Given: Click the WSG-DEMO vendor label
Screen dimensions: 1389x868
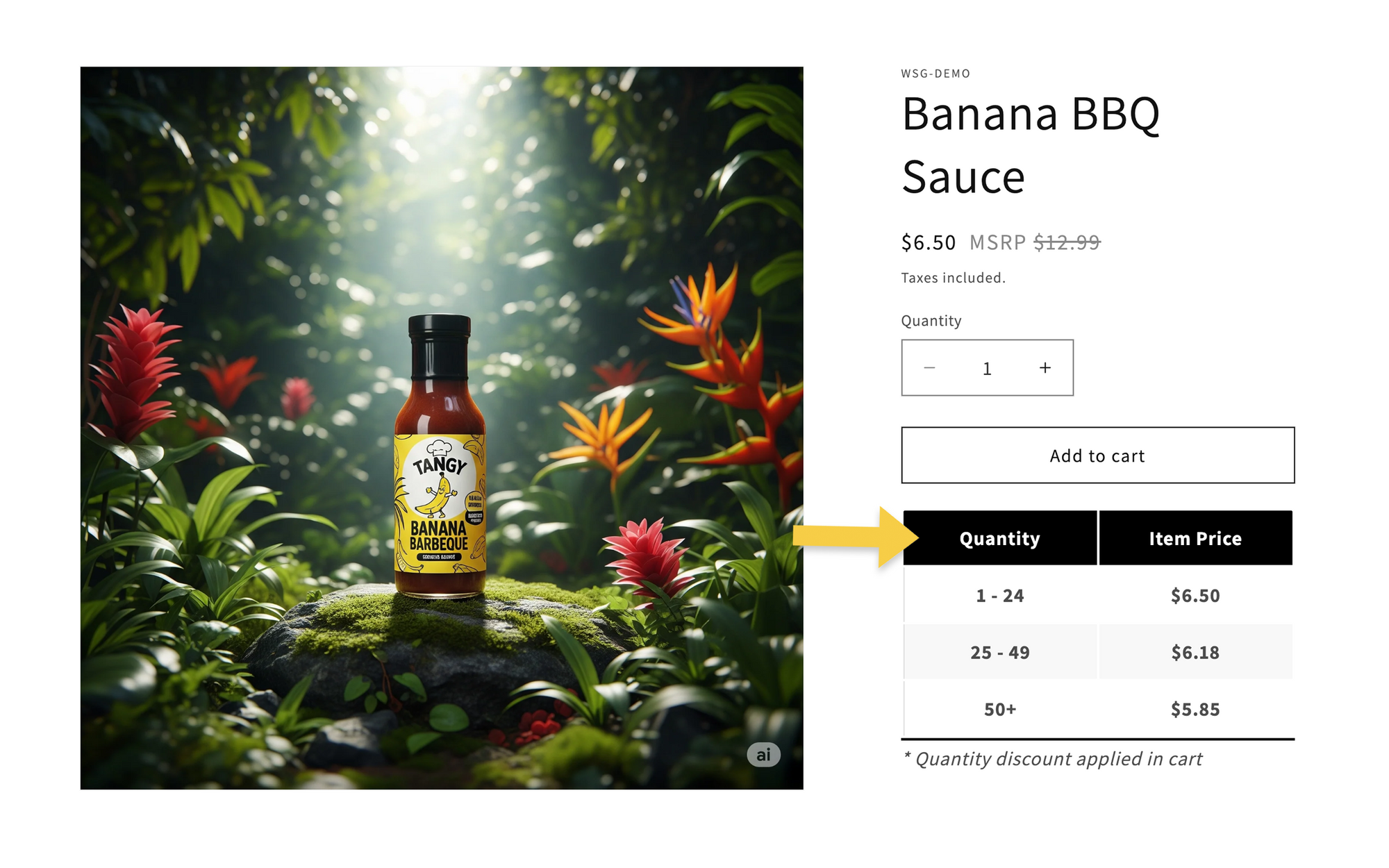Looking at the screenshot, I should (935, 74).
